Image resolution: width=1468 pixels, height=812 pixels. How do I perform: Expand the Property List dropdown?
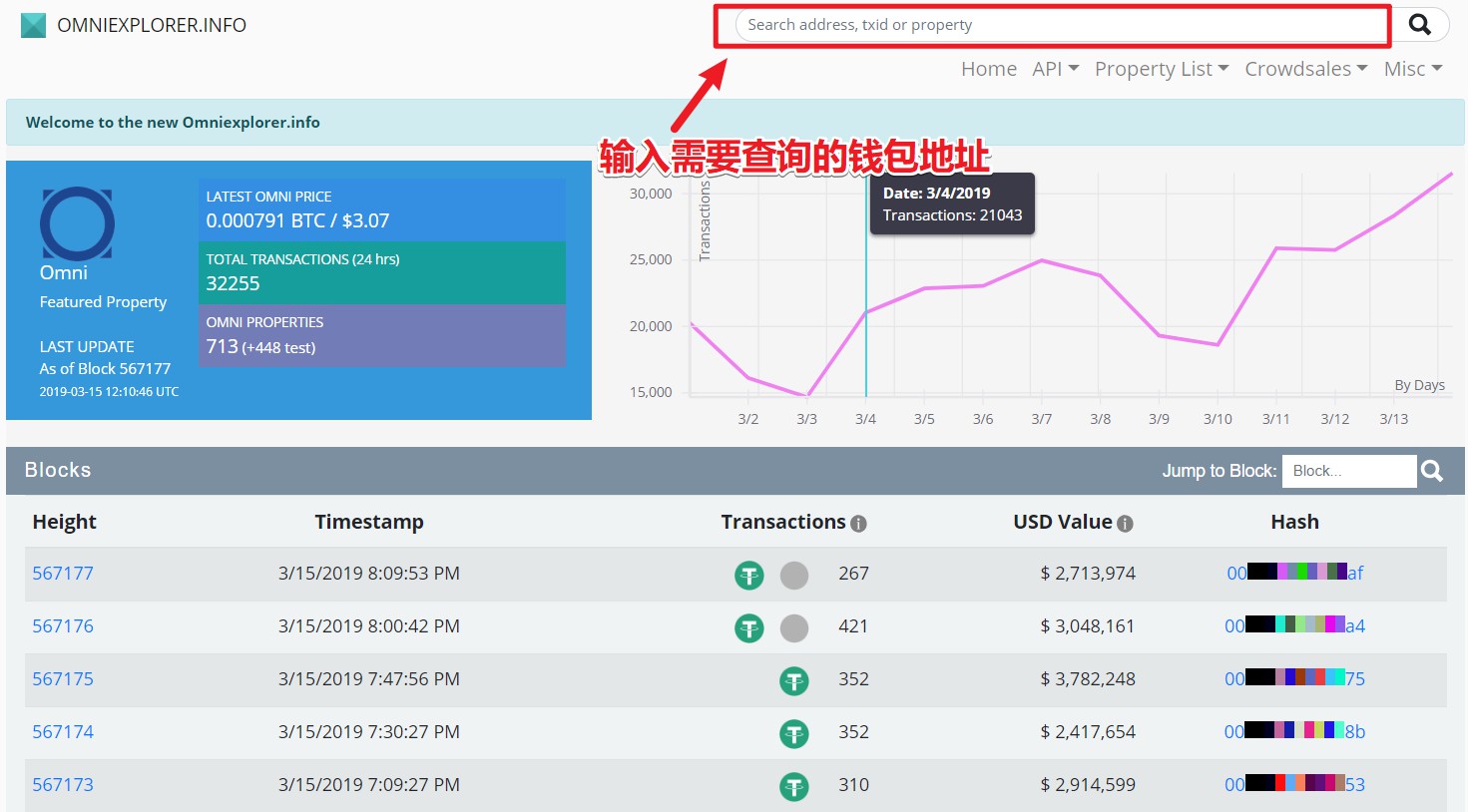click(1162, 69)
